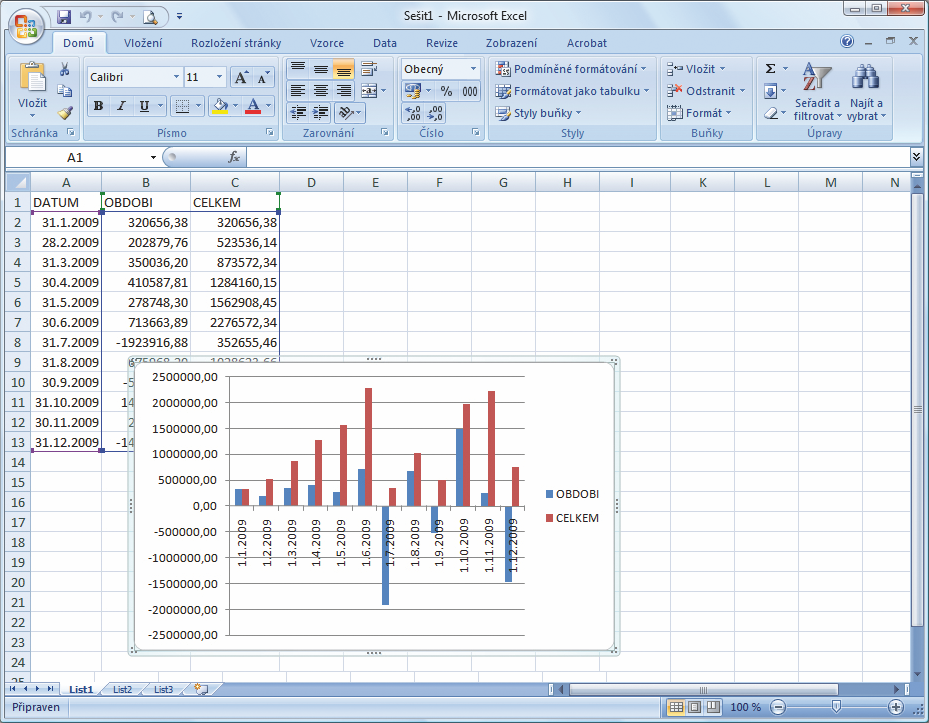Screen dimensions: 929x723
Task: Switch to Normal view in status bar
Action: coord(676,707)
